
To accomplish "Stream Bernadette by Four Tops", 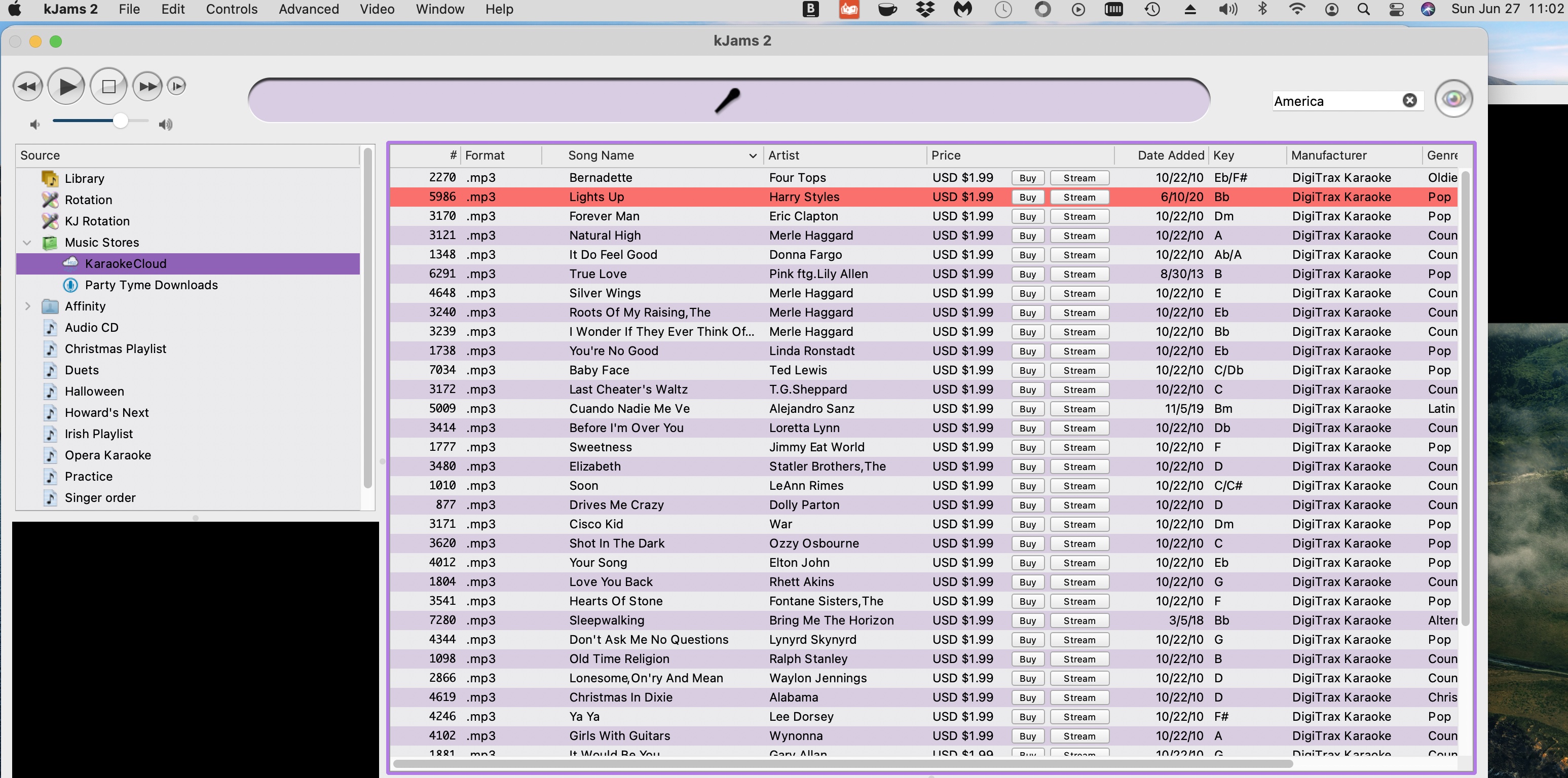I will [x=1079, y=178].
